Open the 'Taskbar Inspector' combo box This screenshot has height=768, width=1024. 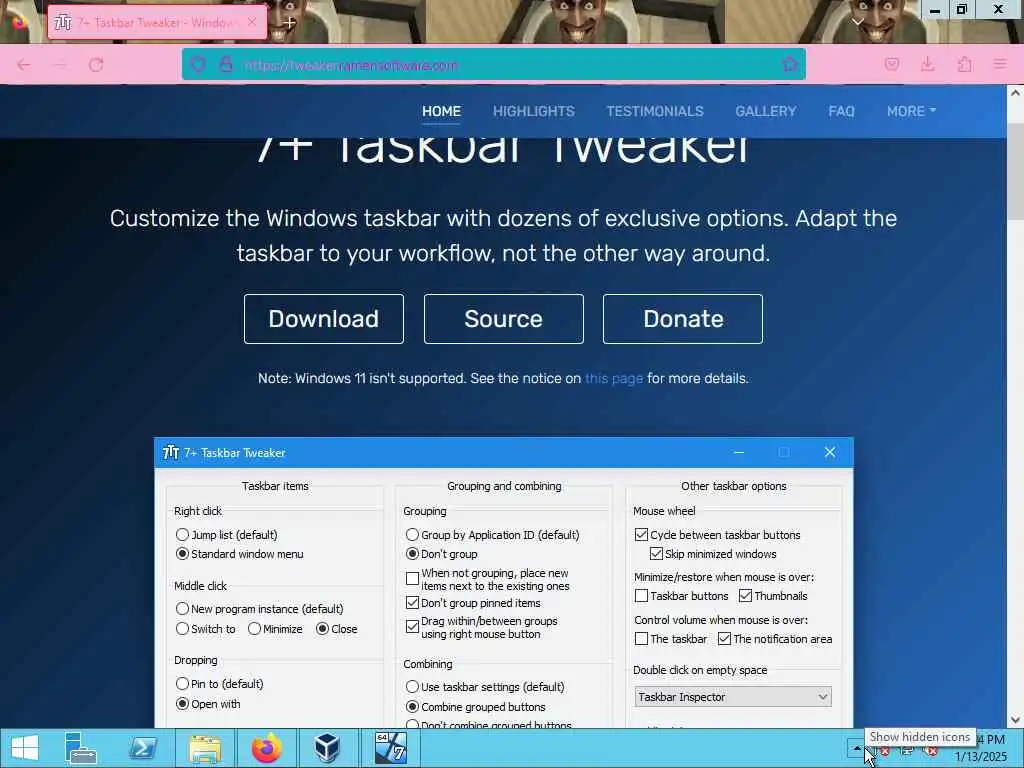[x=733, y=697]
